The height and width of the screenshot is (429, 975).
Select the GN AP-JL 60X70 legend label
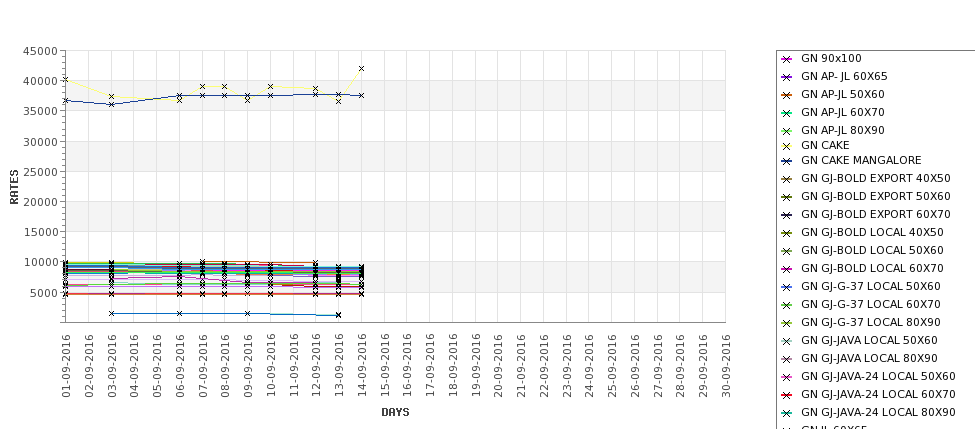(843, 113)
